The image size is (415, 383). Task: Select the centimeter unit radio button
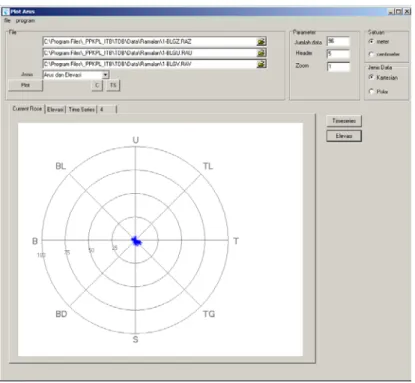371,54
